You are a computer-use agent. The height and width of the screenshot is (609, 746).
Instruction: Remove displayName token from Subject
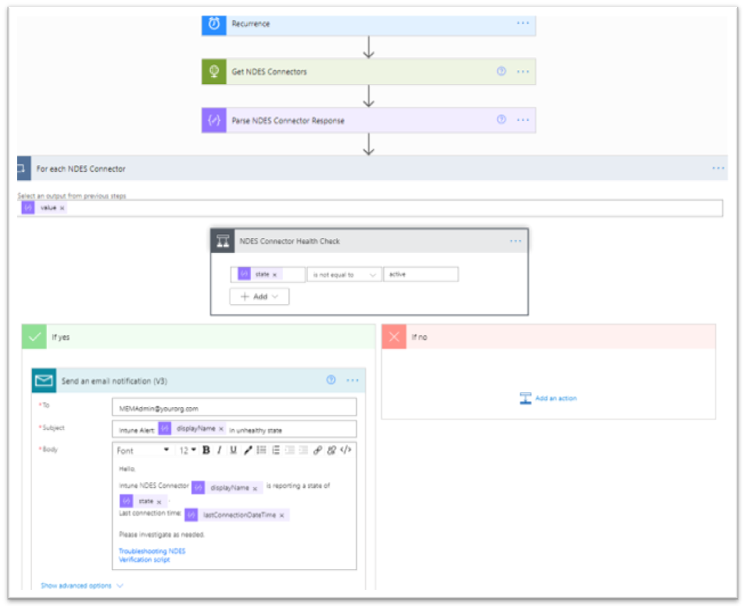point(221,429)
